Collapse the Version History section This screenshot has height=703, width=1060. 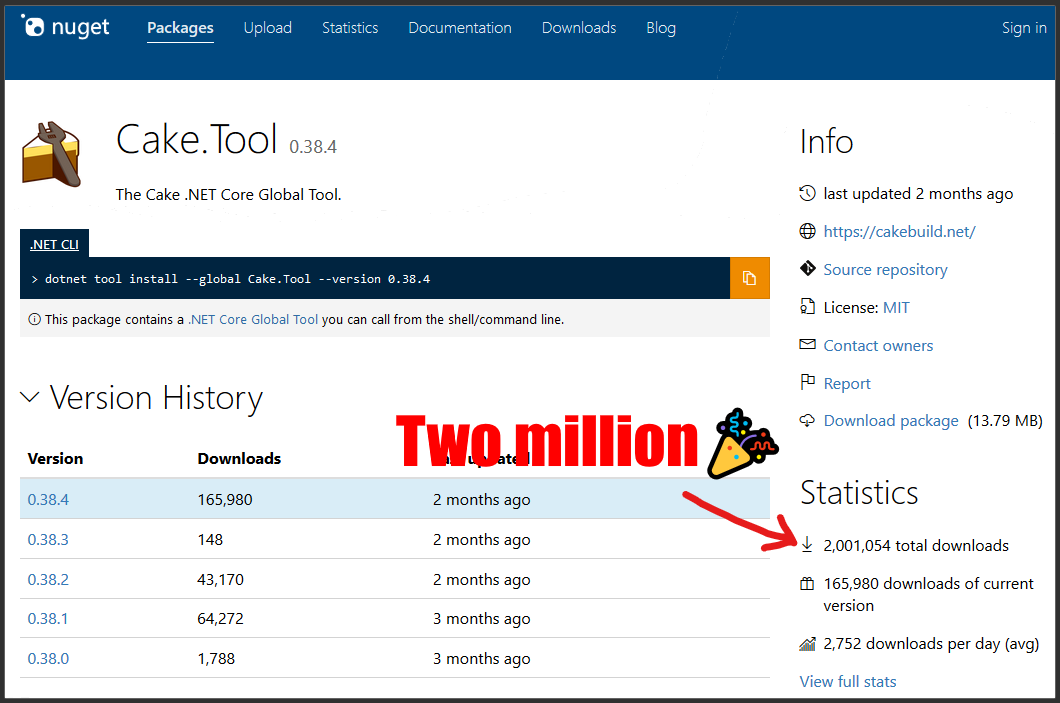click(30, 397)
